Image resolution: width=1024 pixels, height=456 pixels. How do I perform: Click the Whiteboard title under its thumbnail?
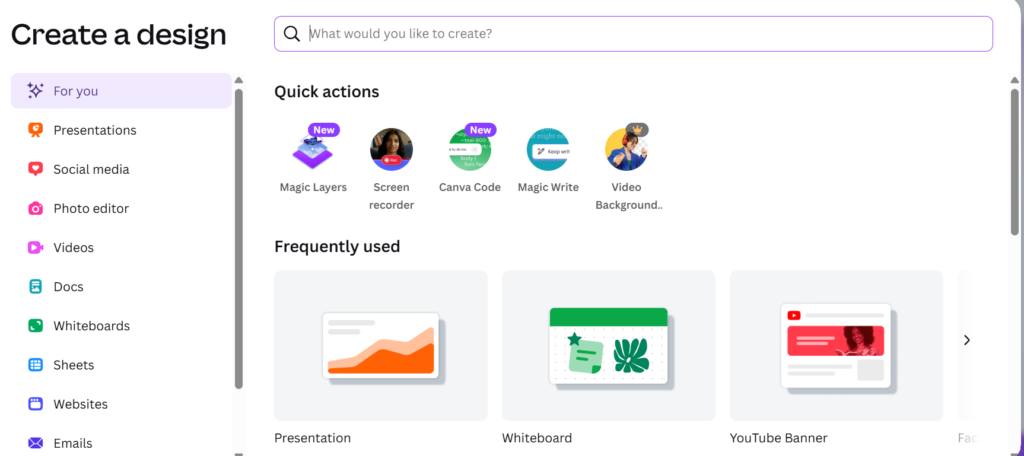pos(537,438)
